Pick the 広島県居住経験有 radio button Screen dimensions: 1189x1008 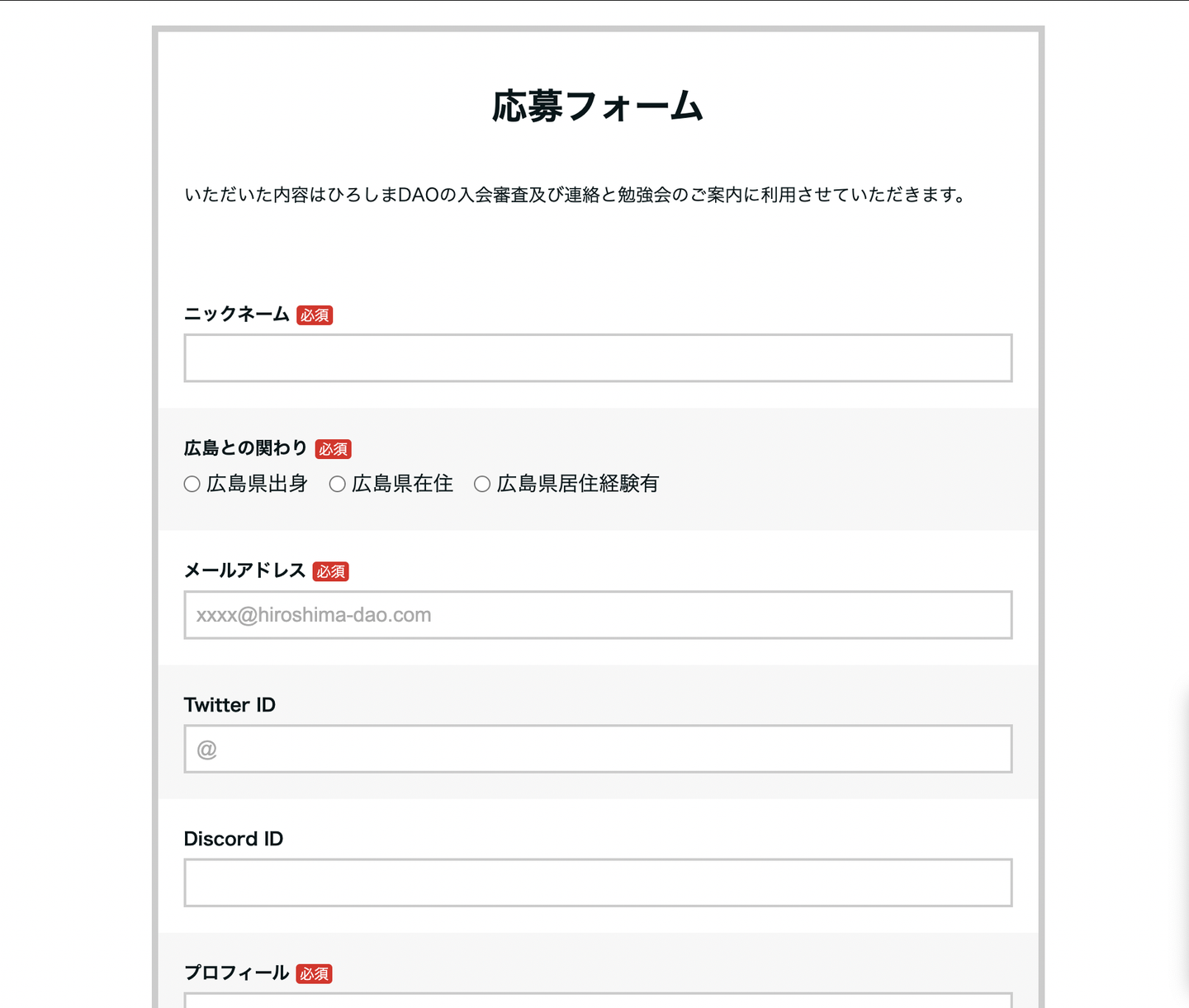[482, 485]
